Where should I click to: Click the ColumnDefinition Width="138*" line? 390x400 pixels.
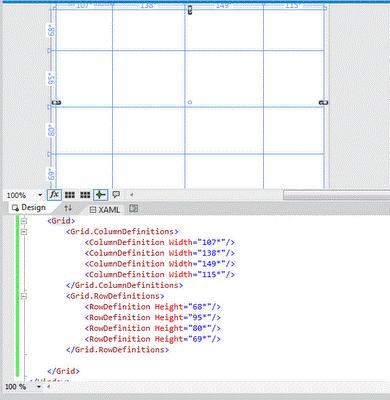click(x=160, y=253)
